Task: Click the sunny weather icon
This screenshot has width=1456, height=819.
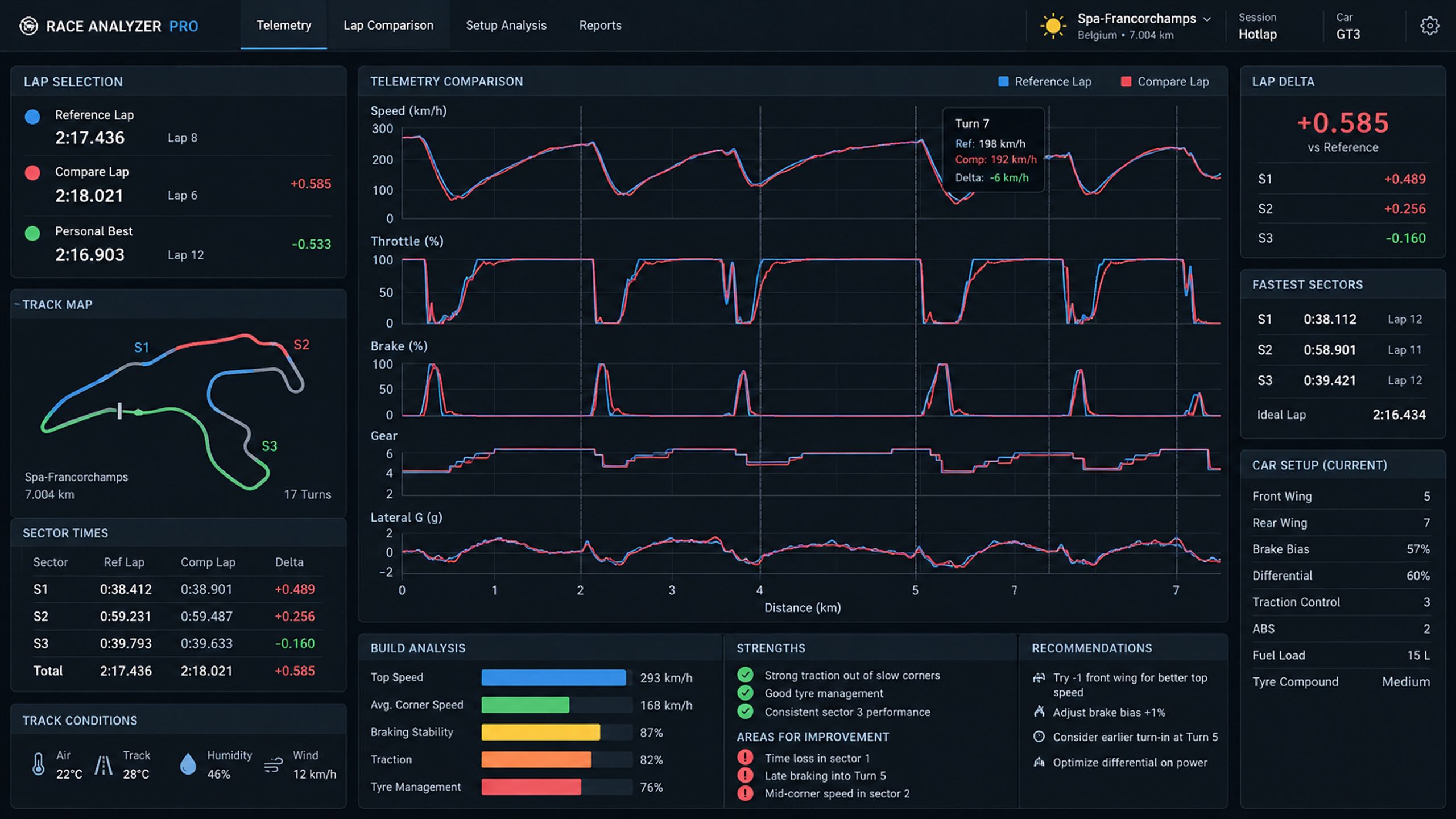Action: click(x=1053, y=26)
